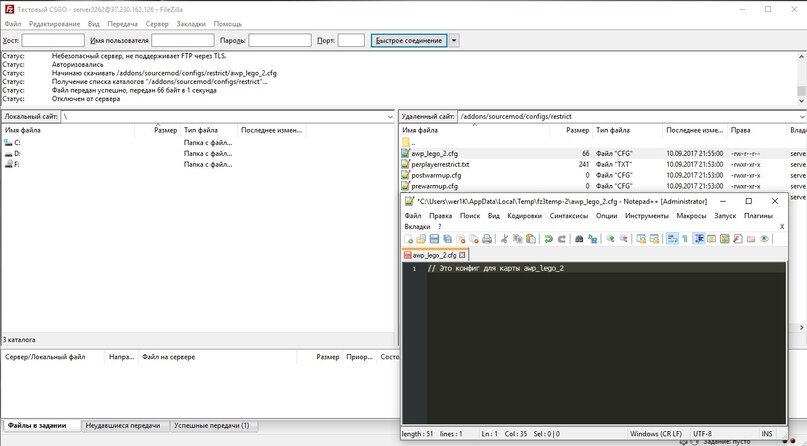Open Replace icon in Notepad++ toolbar
The image size is (807, 446).
pos(592,239)
